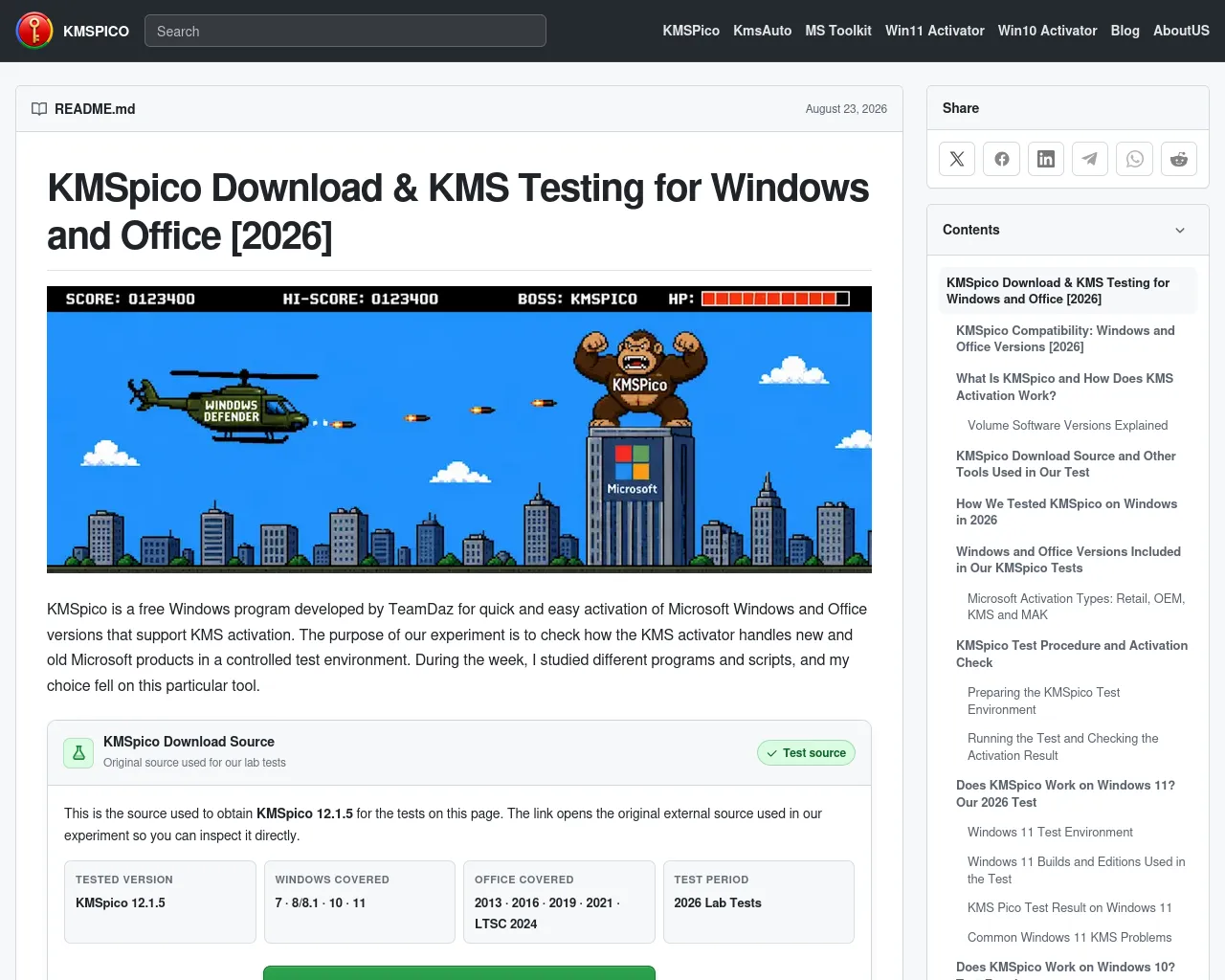Viewport: 1225px width, 980px height.
Task: Click the KMSPICO red key logo
Action: [34, 31]
